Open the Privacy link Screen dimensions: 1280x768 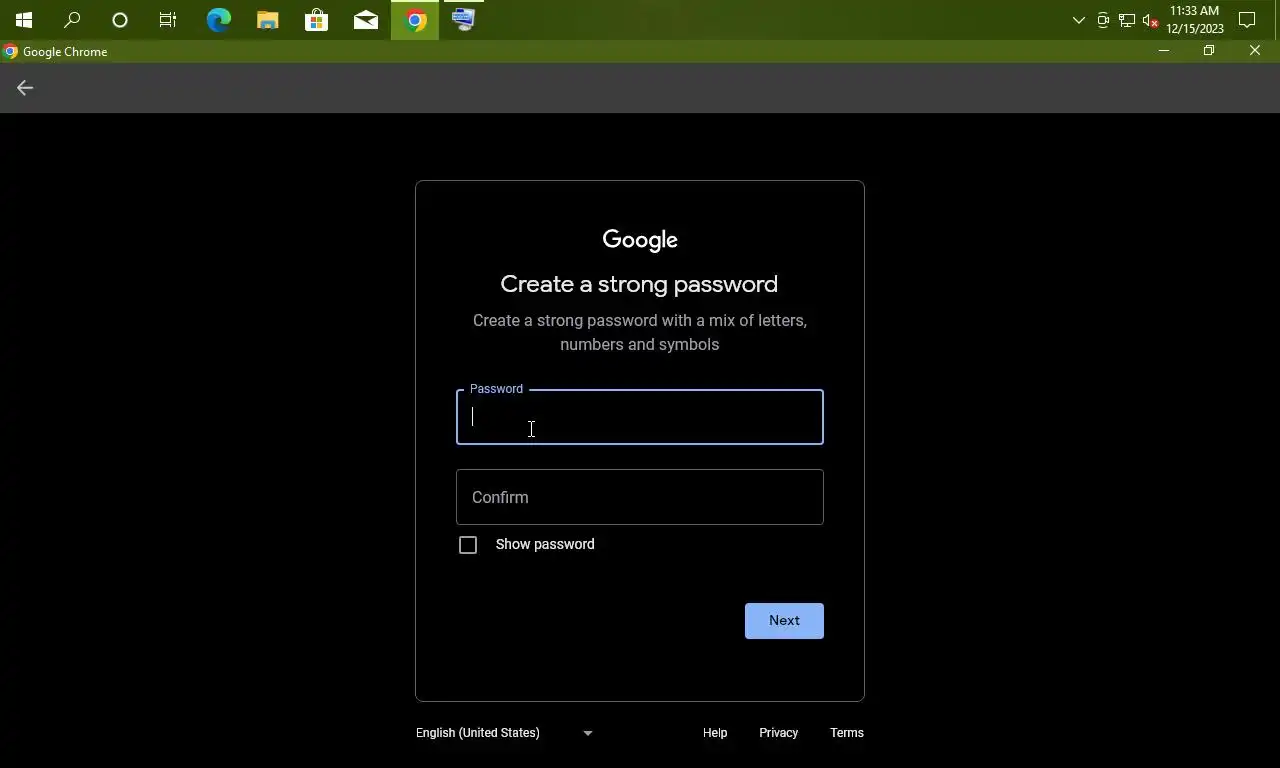coord(778,733)
